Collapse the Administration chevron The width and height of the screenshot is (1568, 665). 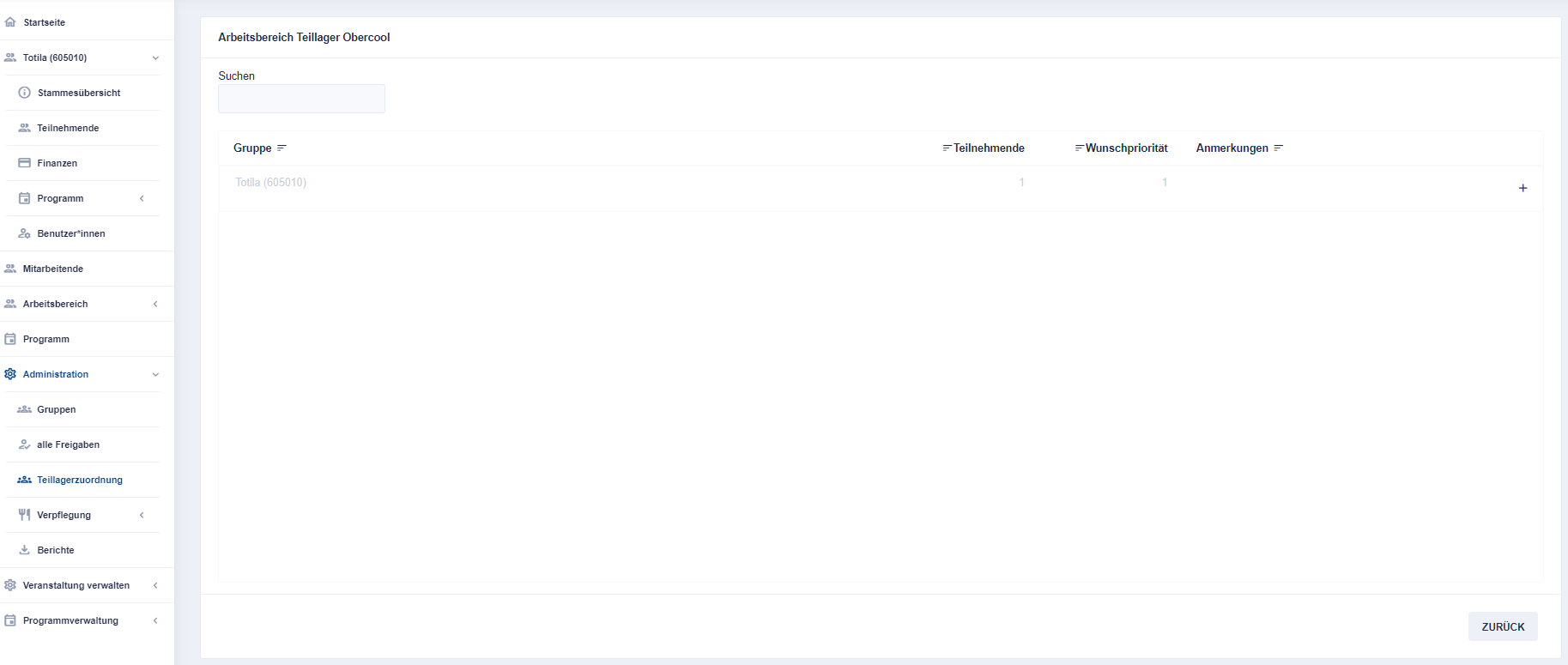coord(155,375)
